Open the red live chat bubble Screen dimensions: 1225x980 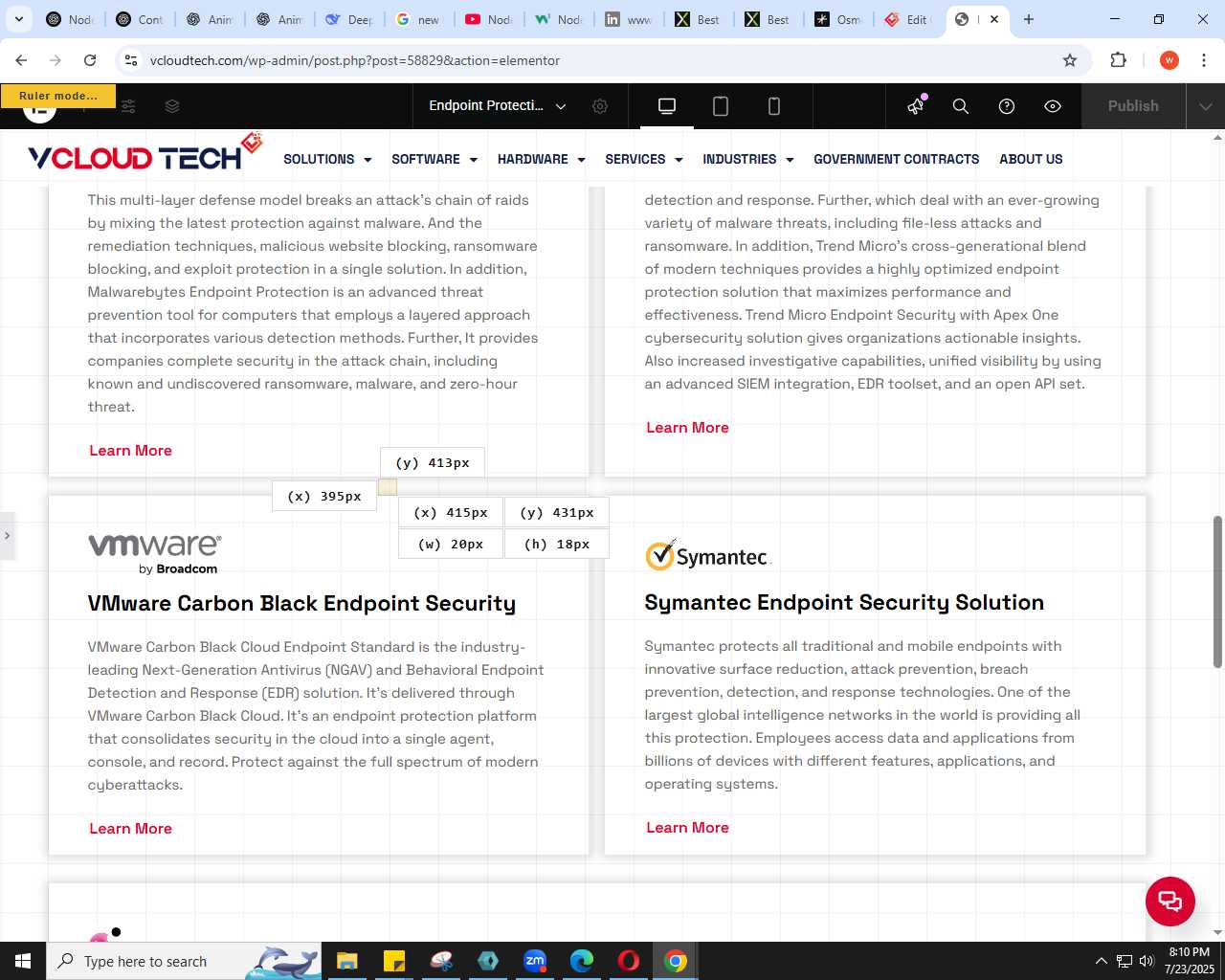coord(1170,902)
